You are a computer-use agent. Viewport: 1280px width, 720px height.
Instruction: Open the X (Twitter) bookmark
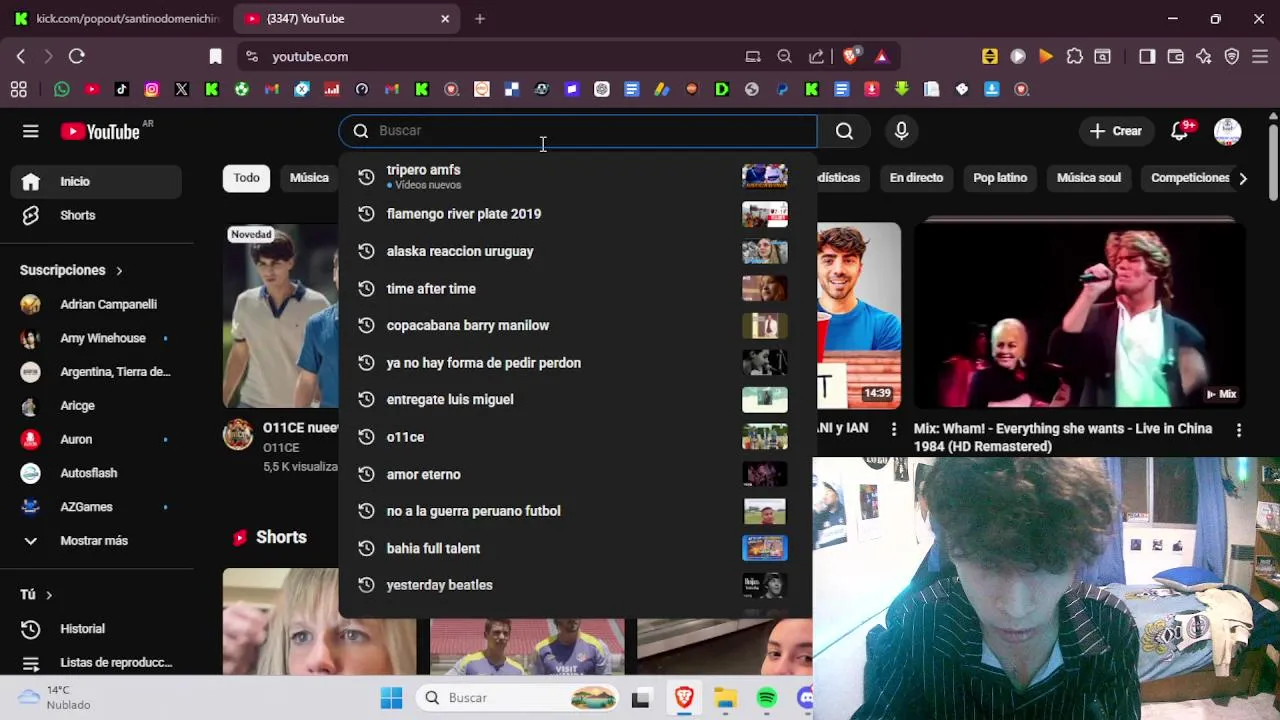pos(182,89)
